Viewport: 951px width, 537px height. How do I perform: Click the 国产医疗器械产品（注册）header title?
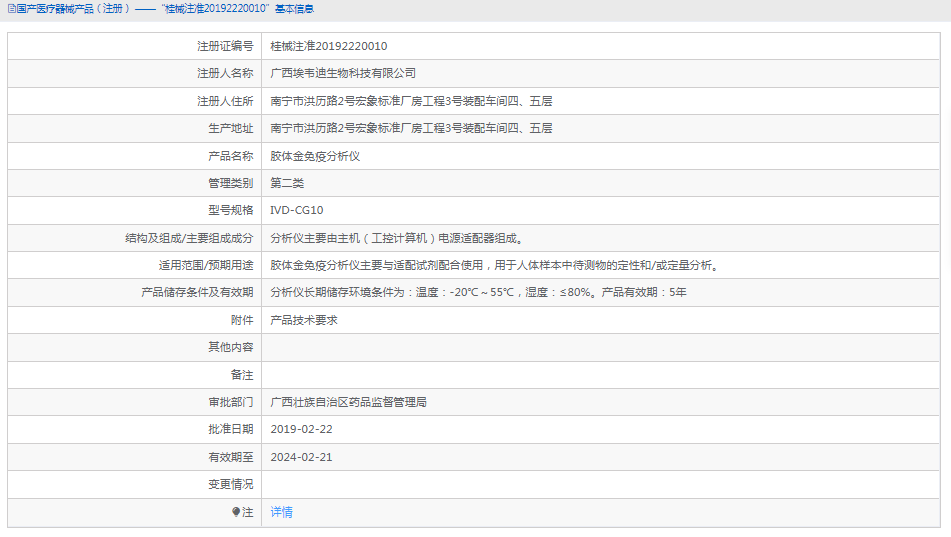tap(73, 9)
